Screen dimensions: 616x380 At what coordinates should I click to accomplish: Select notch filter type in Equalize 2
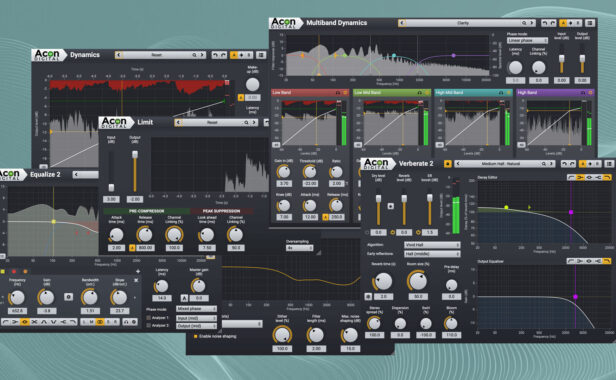(53, 321)
